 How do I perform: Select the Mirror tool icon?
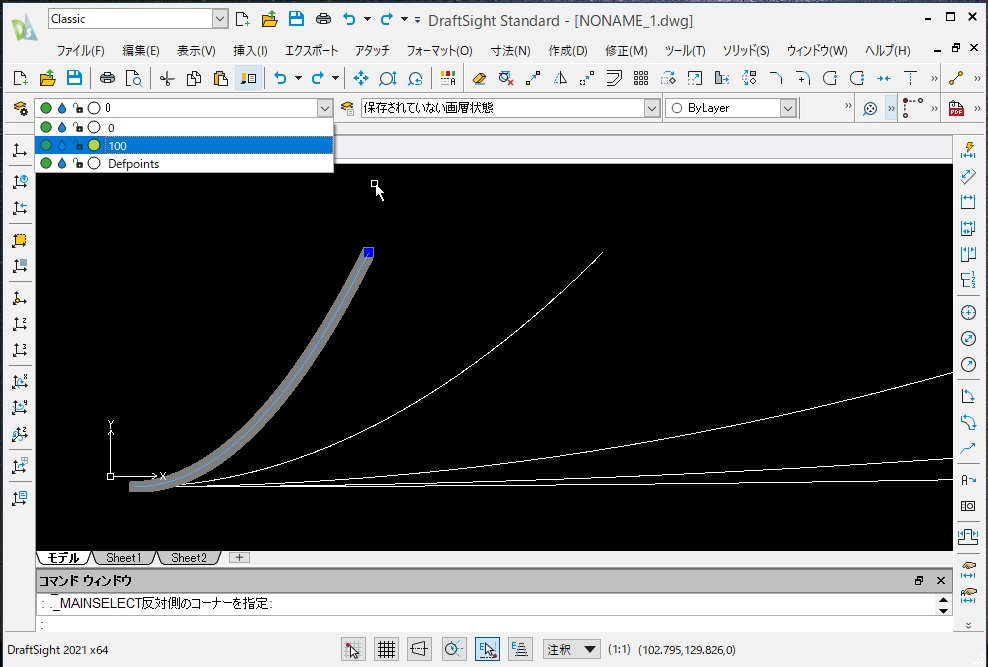(x=560, y=78)
